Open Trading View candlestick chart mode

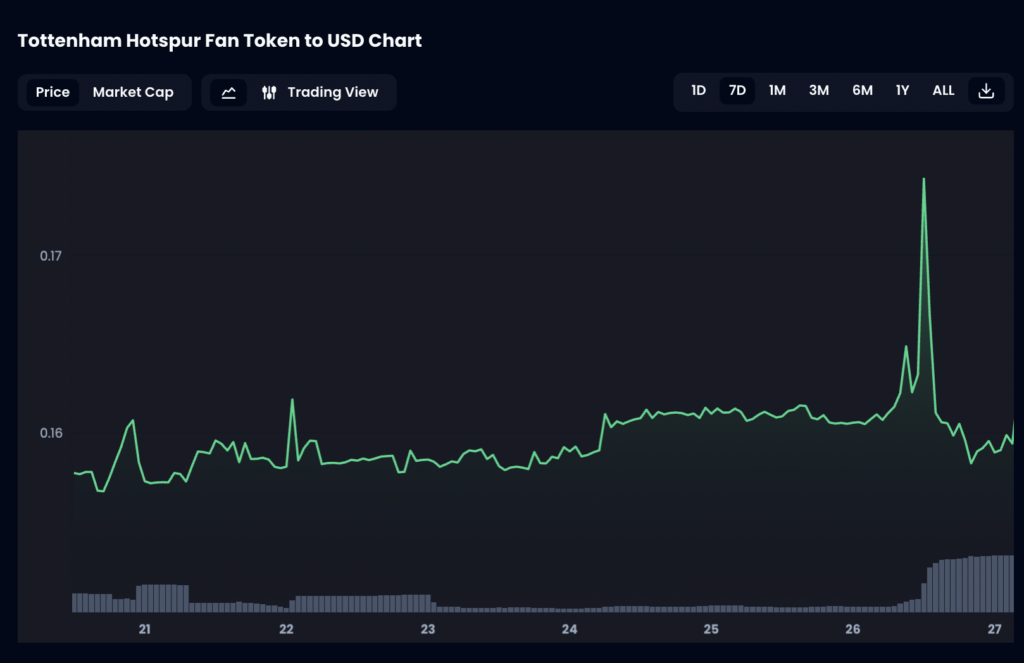point(320,92)
